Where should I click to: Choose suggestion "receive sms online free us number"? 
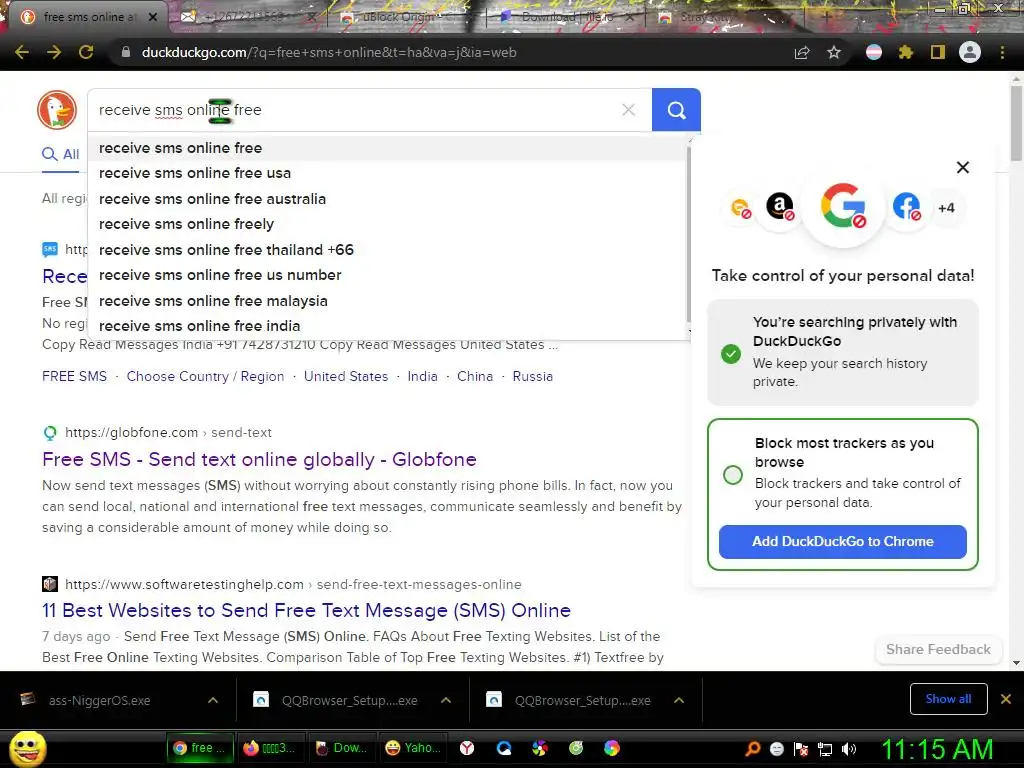[388, 275]
